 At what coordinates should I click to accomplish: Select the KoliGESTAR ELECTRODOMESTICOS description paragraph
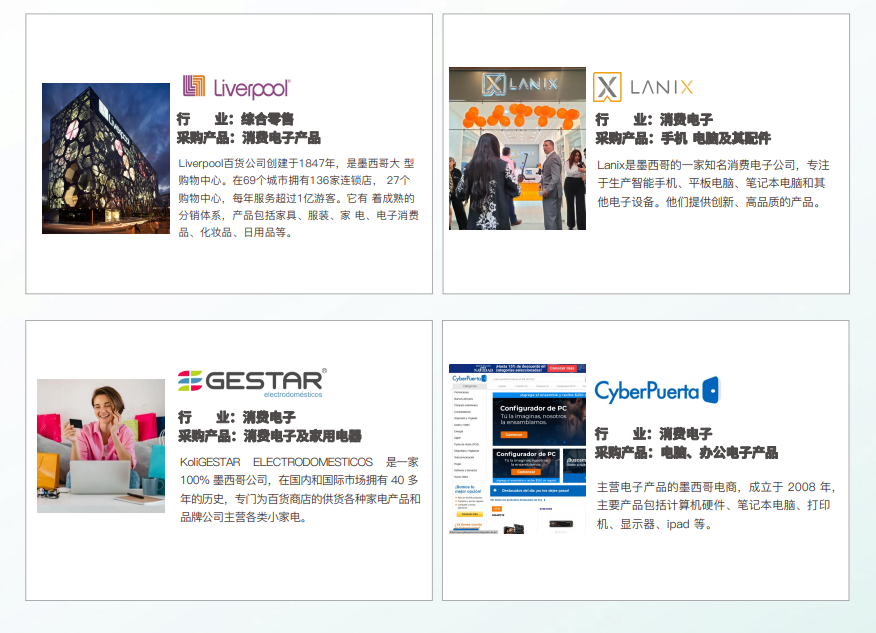coord(300,489)
